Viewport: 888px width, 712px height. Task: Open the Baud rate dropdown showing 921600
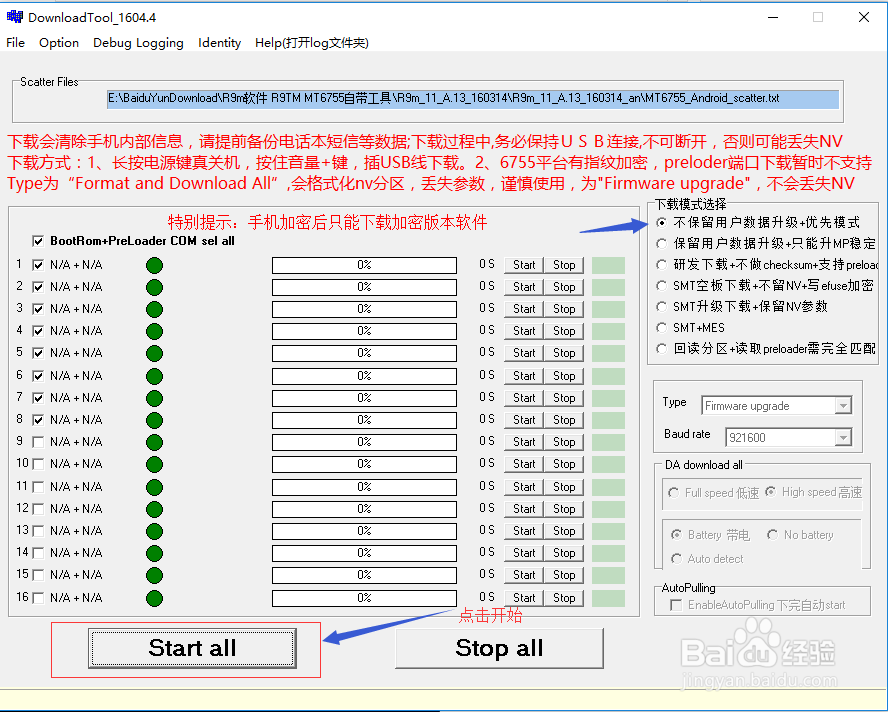pyautogui.click(x=788, y=437)
